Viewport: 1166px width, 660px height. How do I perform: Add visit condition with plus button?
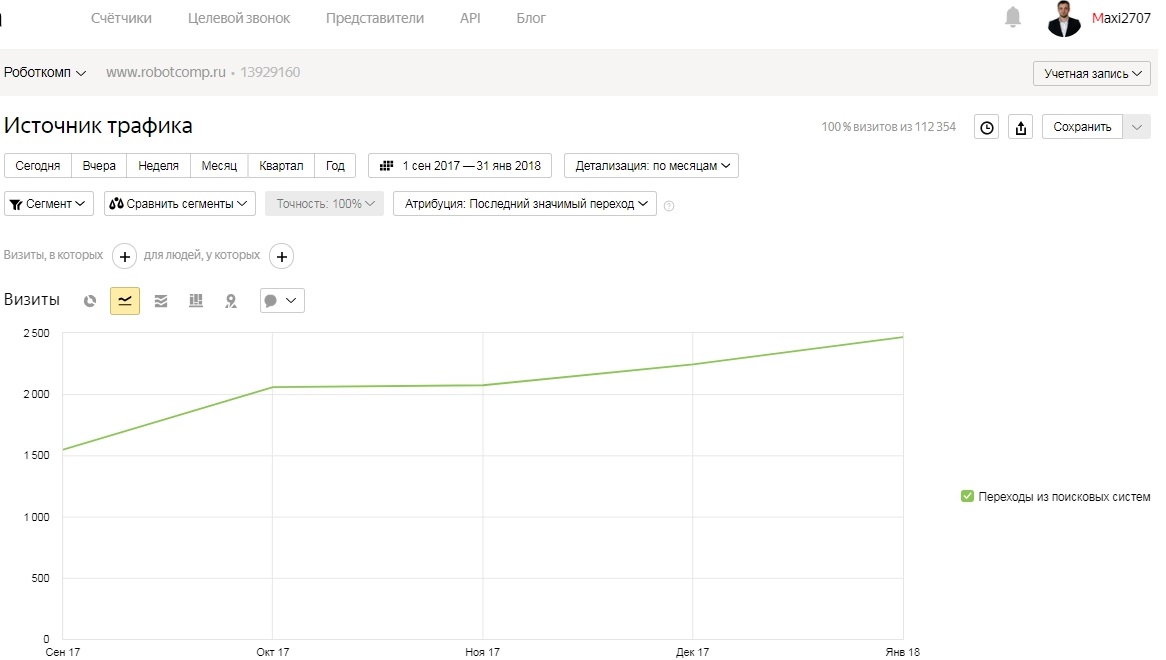(x=124, y=256)
